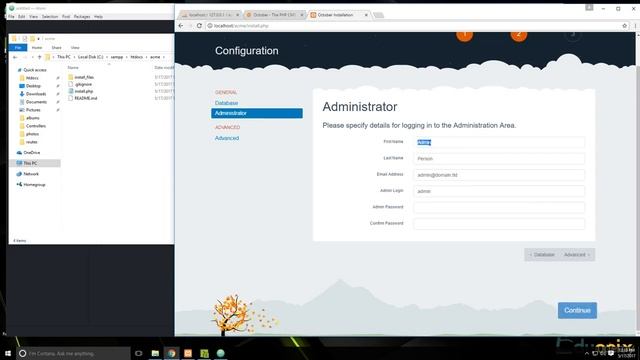640x360 pixels.
Task: Click Local Disk (C:) in breadcrumb path
Action: click(91, 57)
